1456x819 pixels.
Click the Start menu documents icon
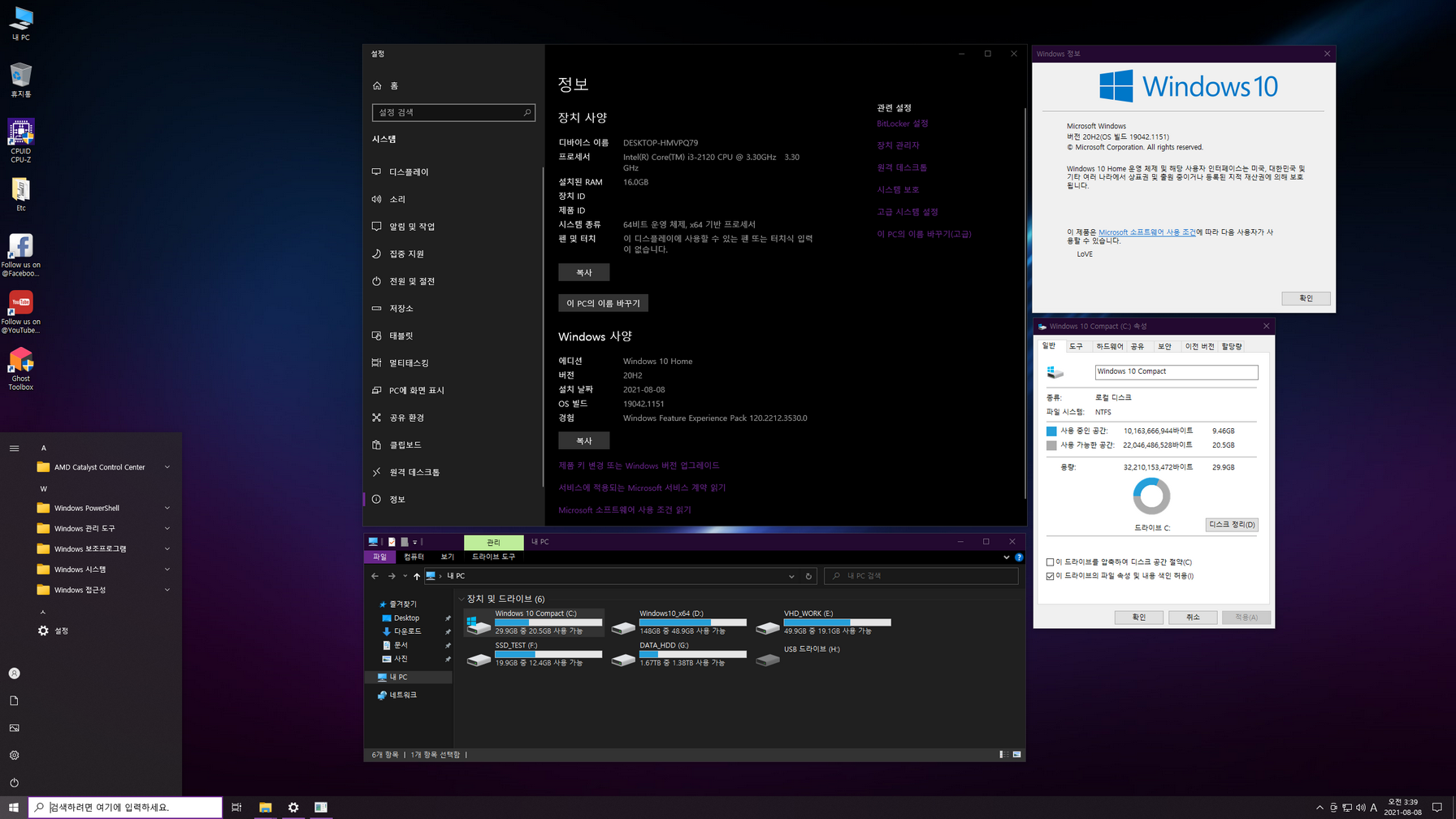pyautogui.click(x=14, y=700)
